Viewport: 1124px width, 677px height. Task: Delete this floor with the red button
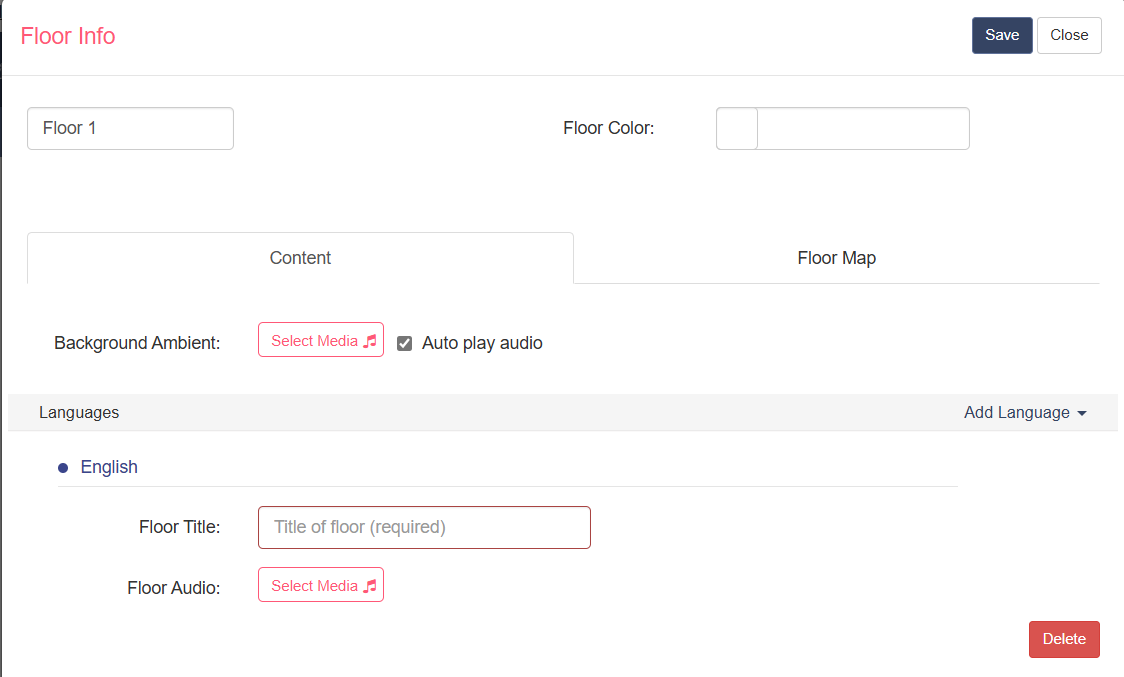[x=1064, y=639]
